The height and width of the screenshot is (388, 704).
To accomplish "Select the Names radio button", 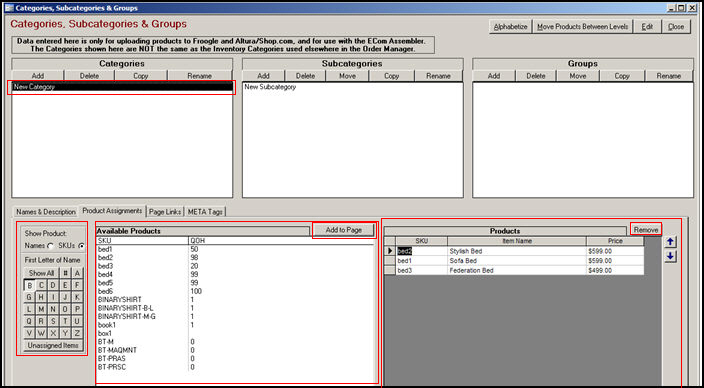I will (50, 246).
